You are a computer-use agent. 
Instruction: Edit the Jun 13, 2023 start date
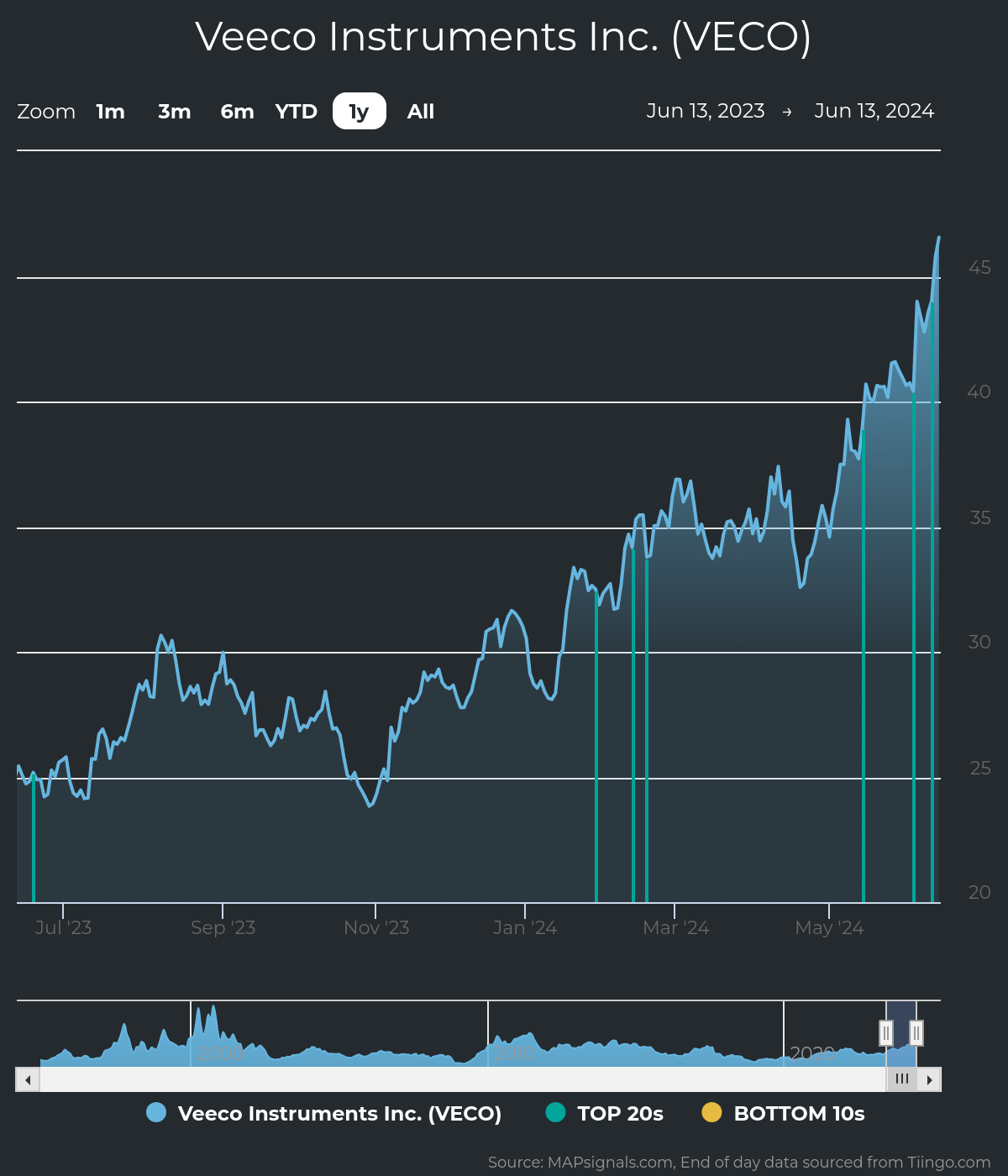[x=706, y=111]
